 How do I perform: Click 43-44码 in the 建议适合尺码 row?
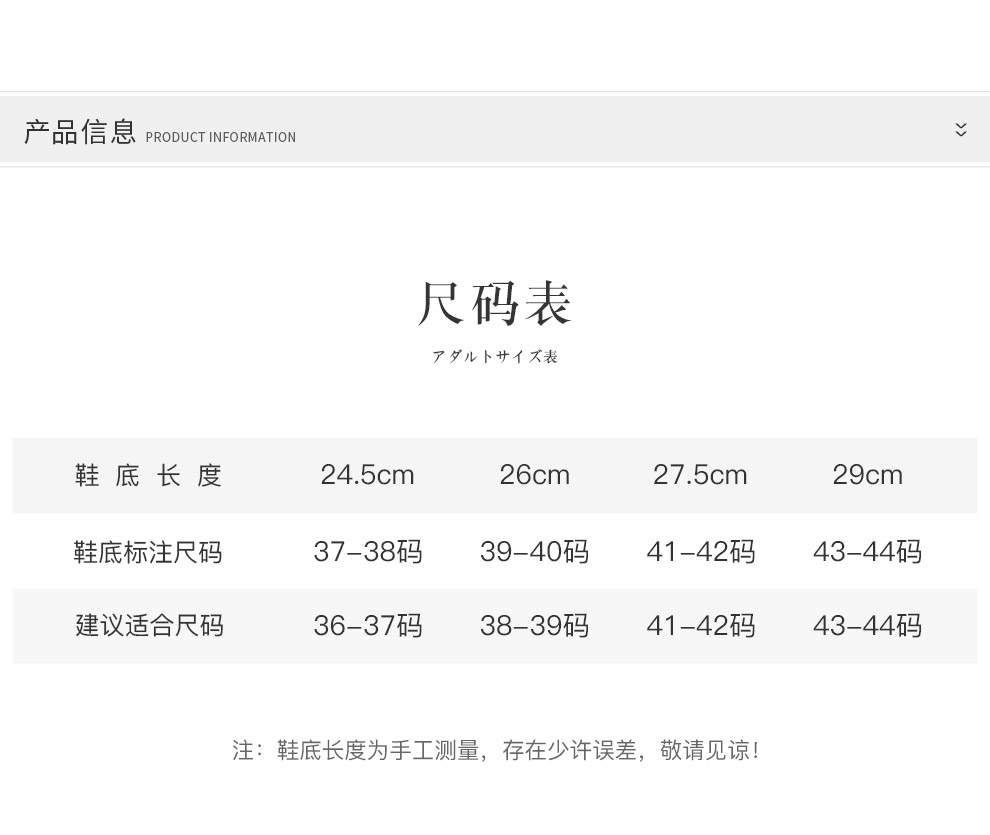click(x=868, y=625)
